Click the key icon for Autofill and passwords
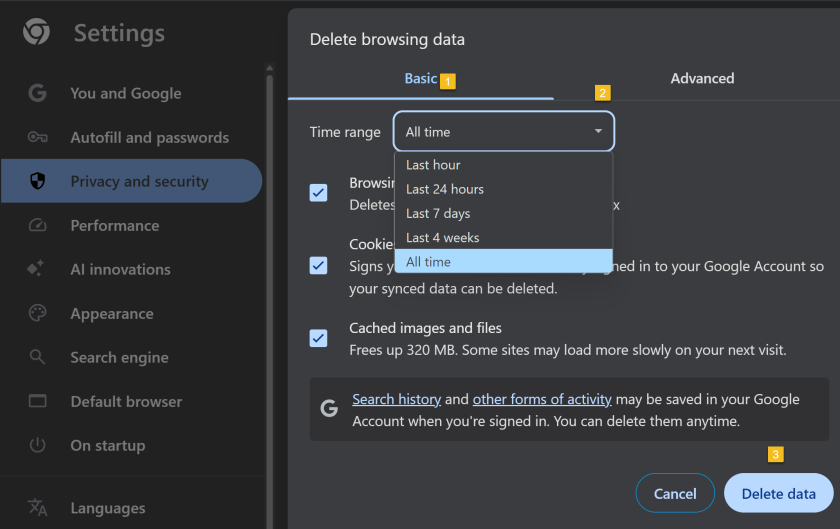This screenshot has height=529, width=840. pyautogui.click(x=38, y=137)
